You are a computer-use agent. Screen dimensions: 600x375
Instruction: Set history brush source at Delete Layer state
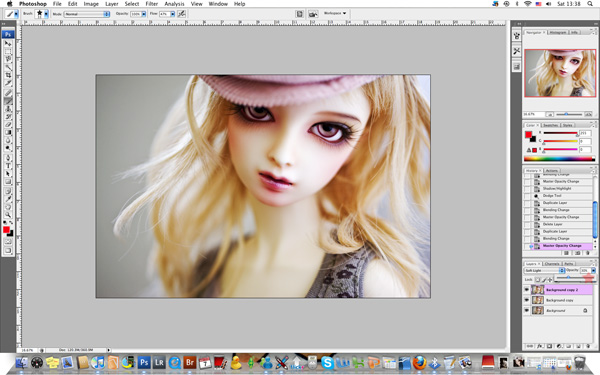click(528, 224)
